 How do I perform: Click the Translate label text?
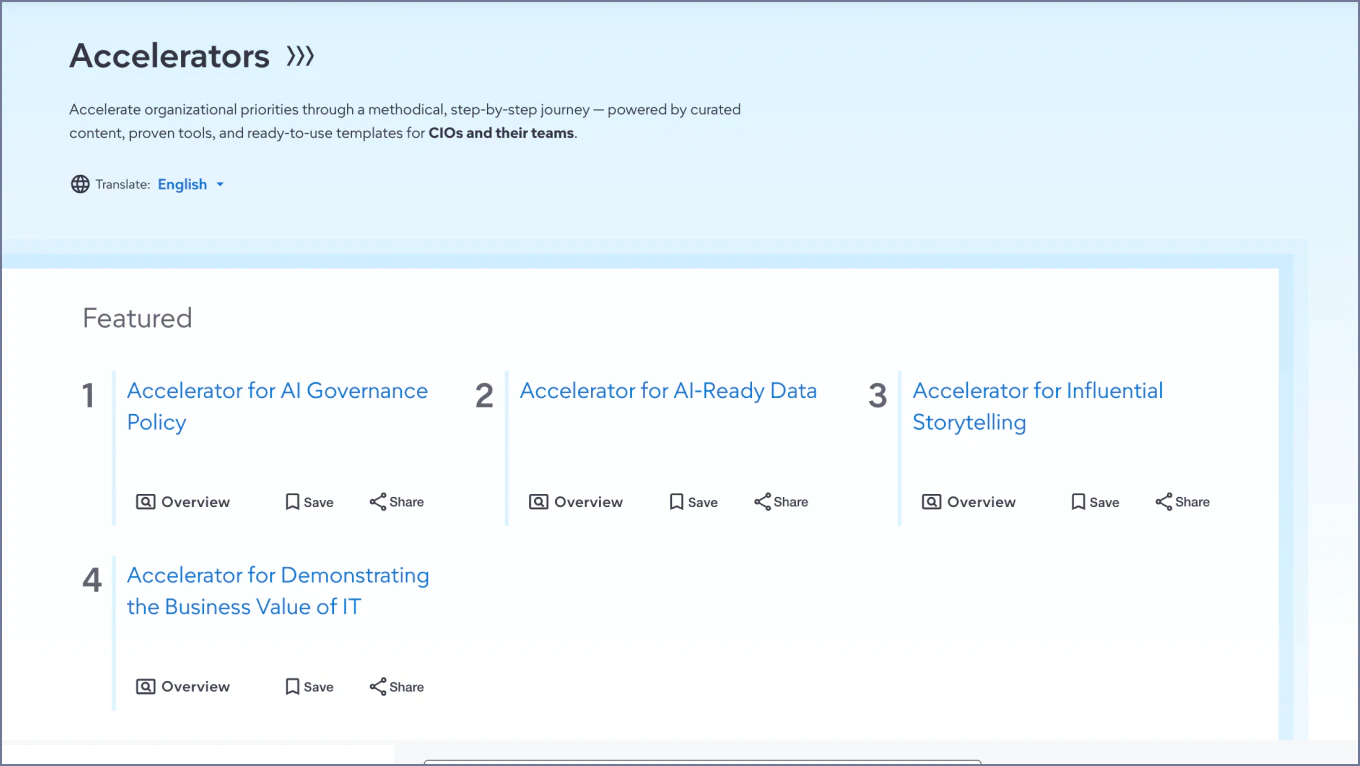click(123, 184)
